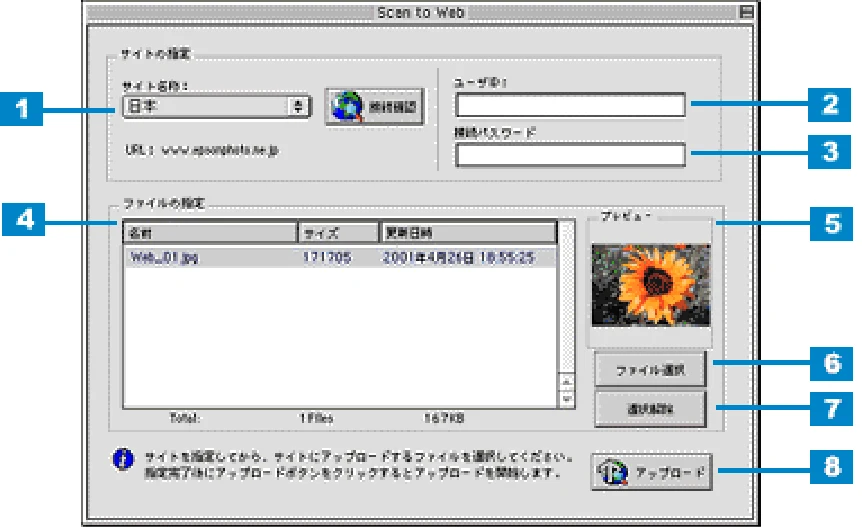Click the サイズ column header
Viewport: 862px width, 527px height.
pyautogui.click(x=338, y=232)
